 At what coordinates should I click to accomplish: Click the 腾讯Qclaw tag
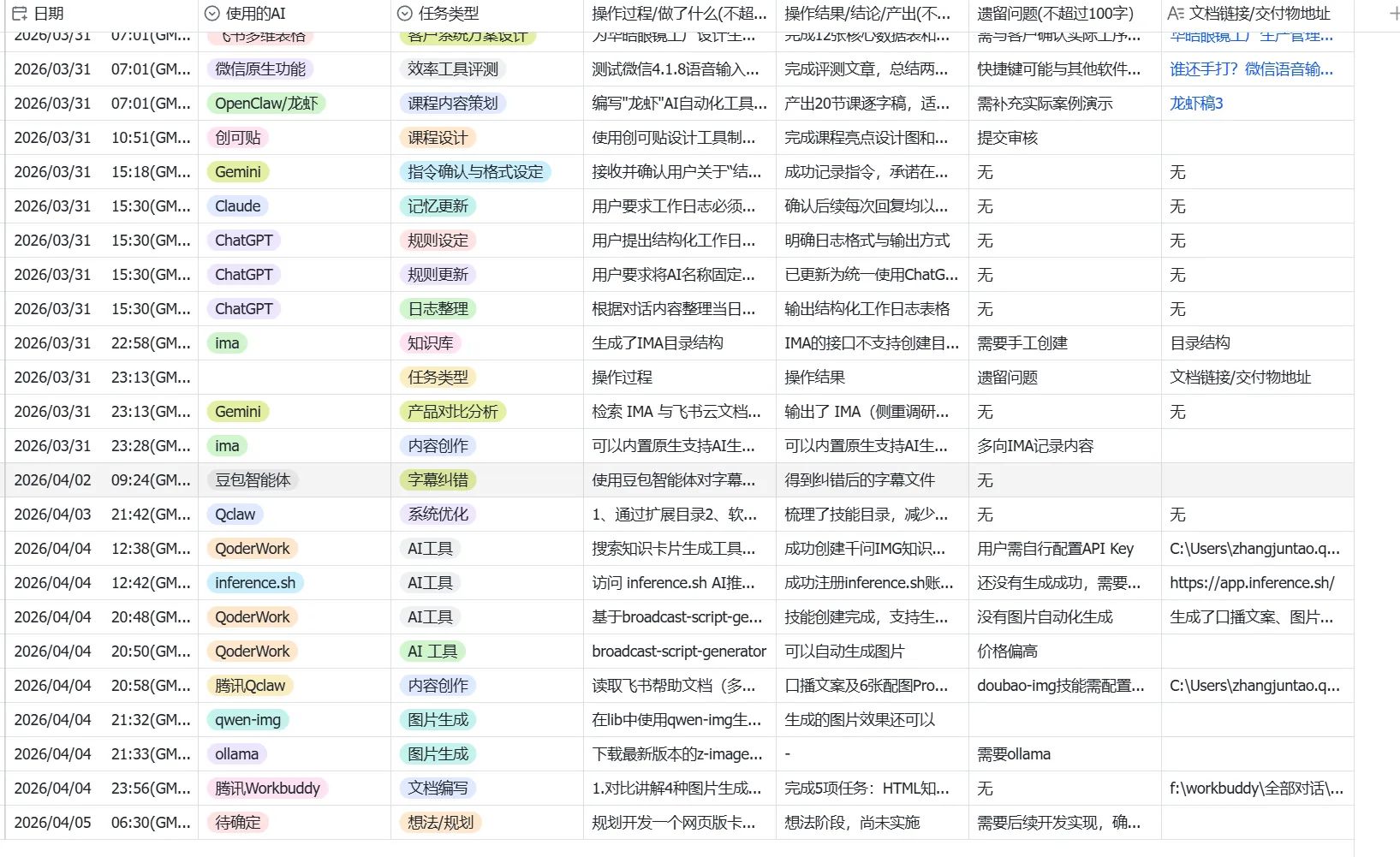250,686
